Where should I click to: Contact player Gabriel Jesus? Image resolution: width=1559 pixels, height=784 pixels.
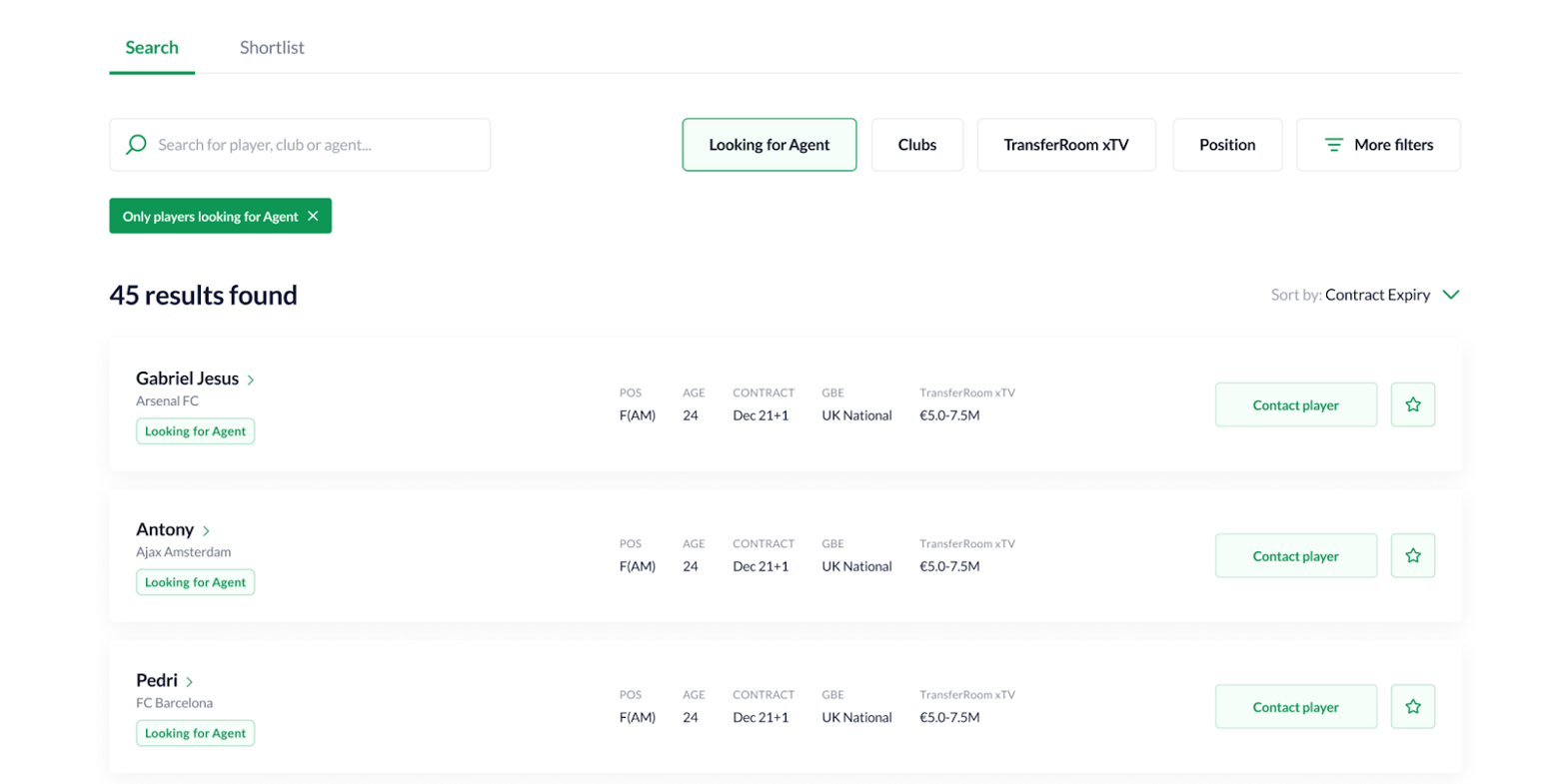pyautogui.click(x=1295, y=404)
